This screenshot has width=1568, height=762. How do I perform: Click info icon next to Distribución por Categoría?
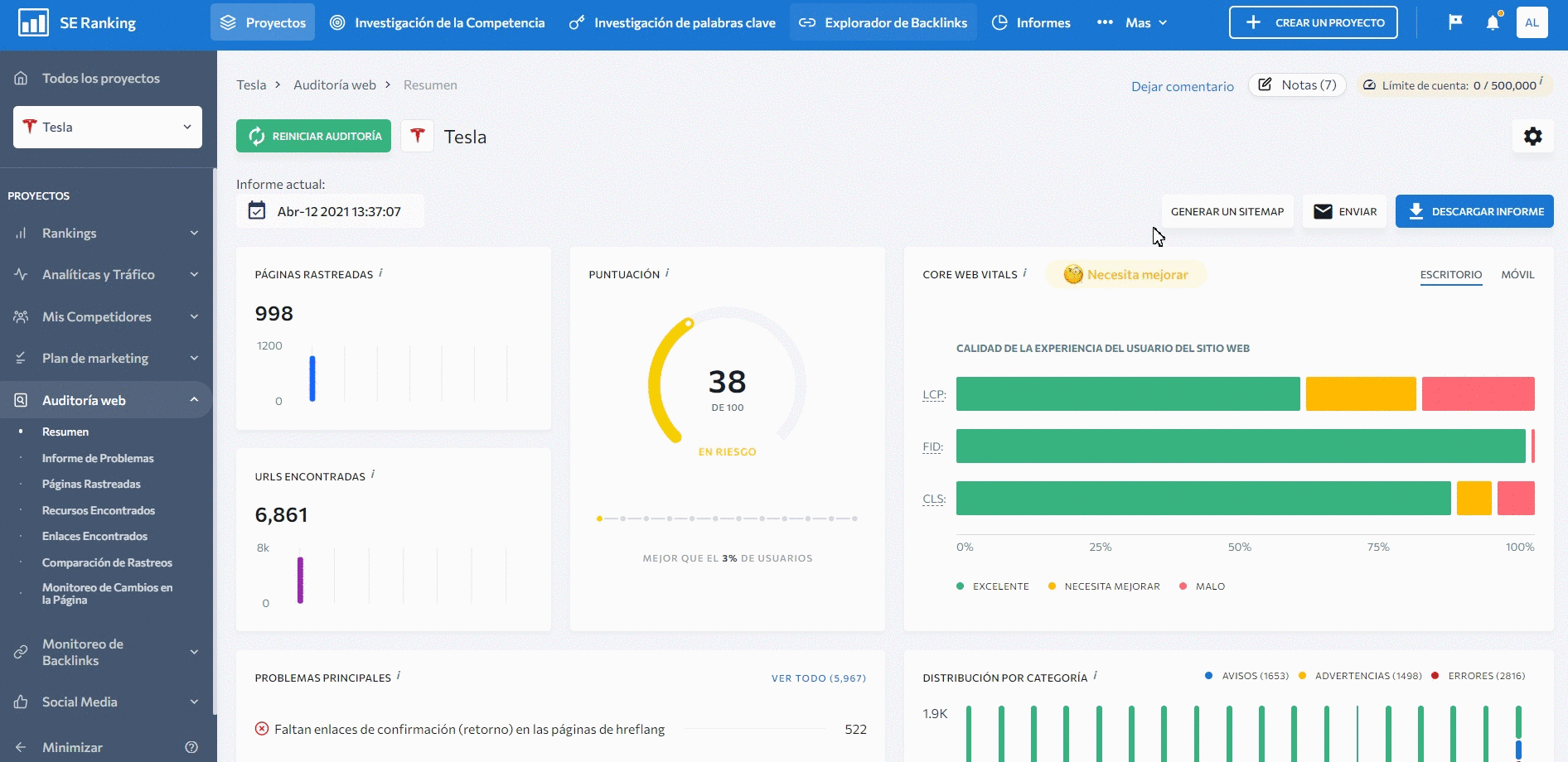[x=1096, y=676]
